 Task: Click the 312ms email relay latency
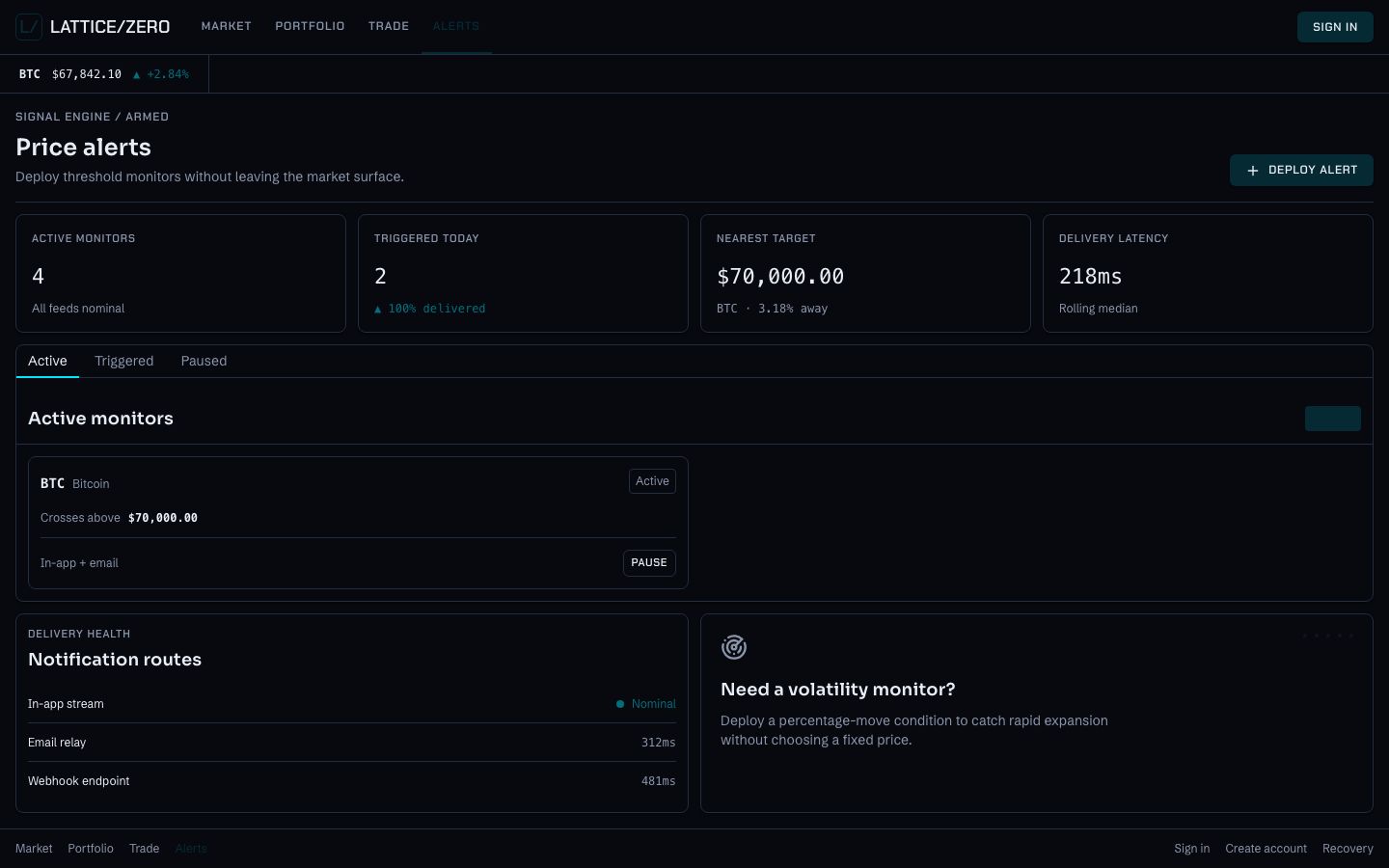point(659,743)
